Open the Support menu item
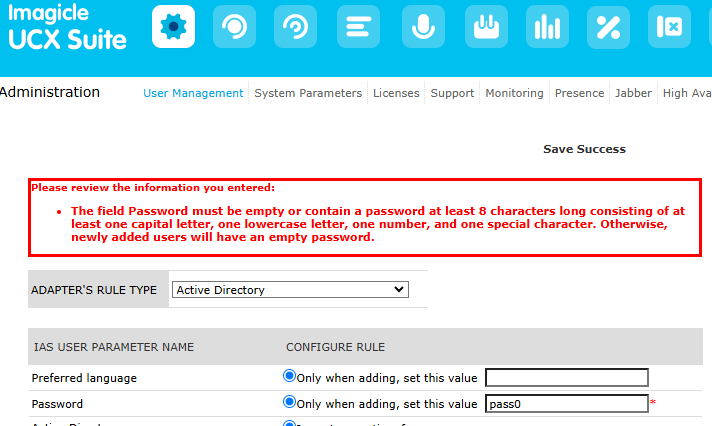Image resolution: width=712 pixels, height=426 pixels. (x=452, y=93)
